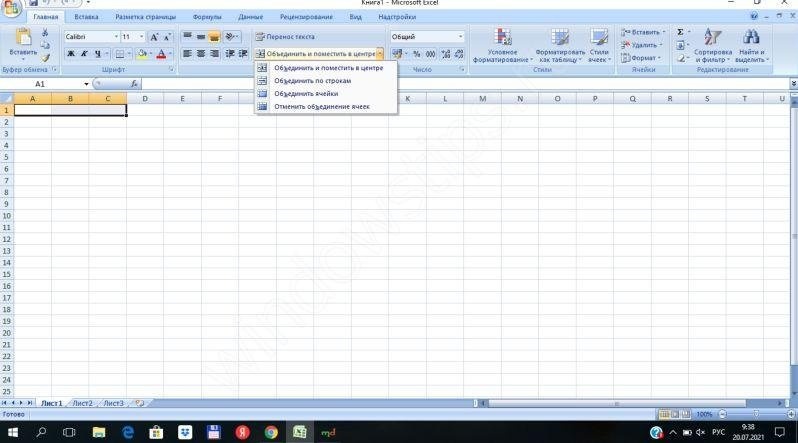Image resolution: width=798 pixels, height=443 pixels.
Task: Open Условное форматирование dropdown
Action: tap(502, 46)
